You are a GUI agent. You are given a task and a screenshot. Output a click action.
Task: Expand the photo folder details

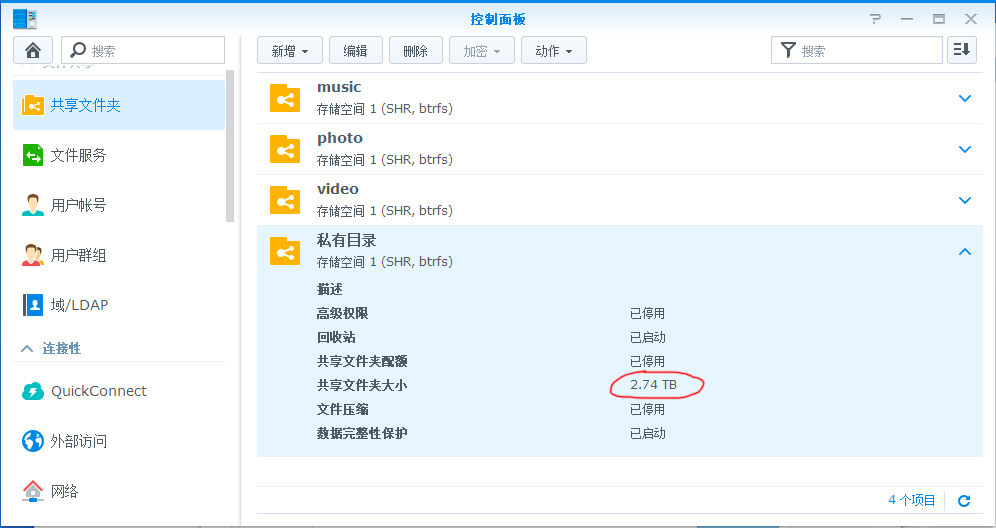tap(964, 149)
